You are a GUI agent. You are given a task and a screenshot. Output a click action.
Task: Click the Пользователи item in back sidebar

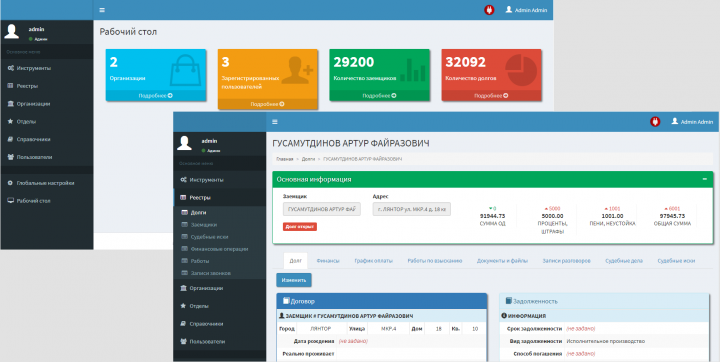(x=30, y=157)
